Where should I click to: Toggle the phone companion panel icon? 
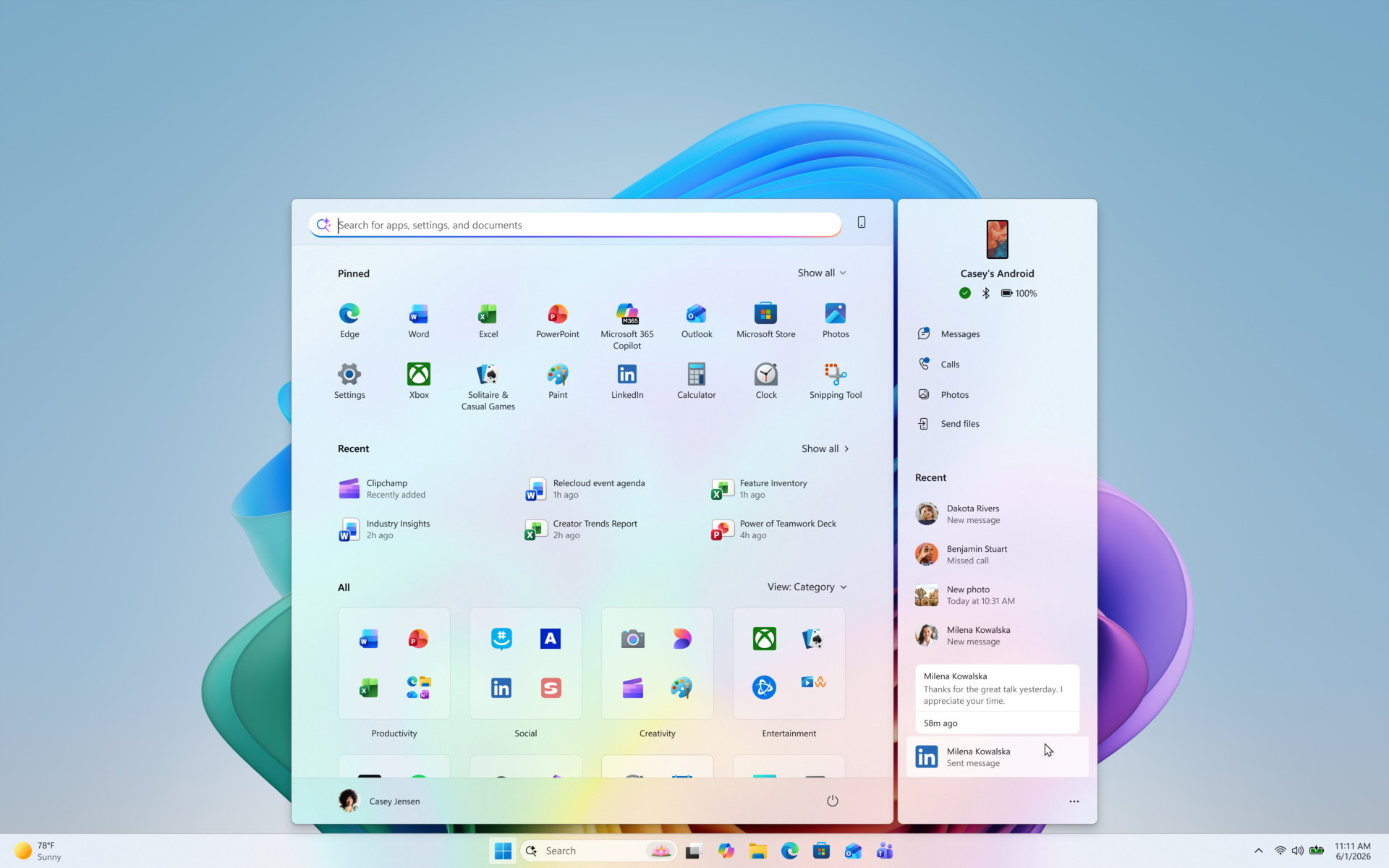(x=862, y=223)
